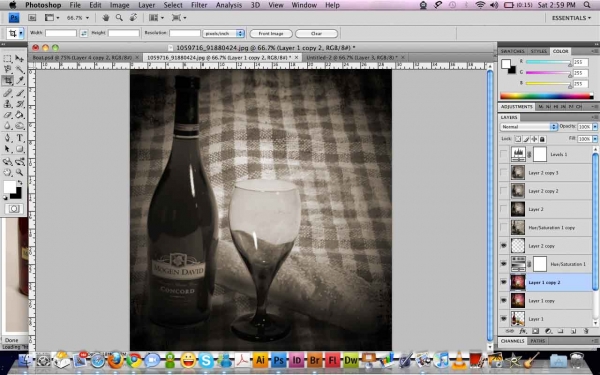
Task: Create new adjustment layer icon
Action: 548,331
